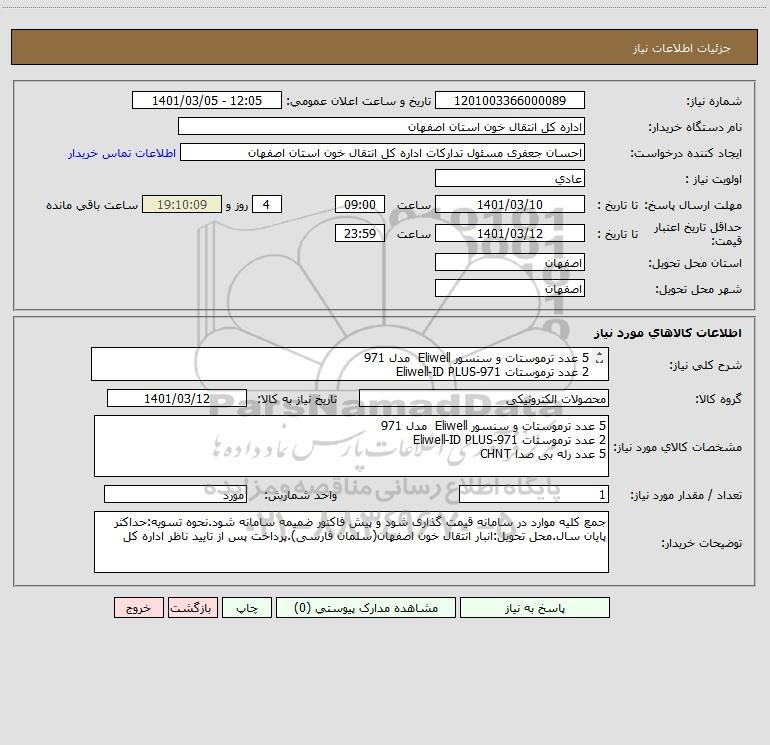Click the 'اطلاعات کالاهای مورد نیاز' section heading
This screenshot has height=745, width=770.
tap(667, 333)
